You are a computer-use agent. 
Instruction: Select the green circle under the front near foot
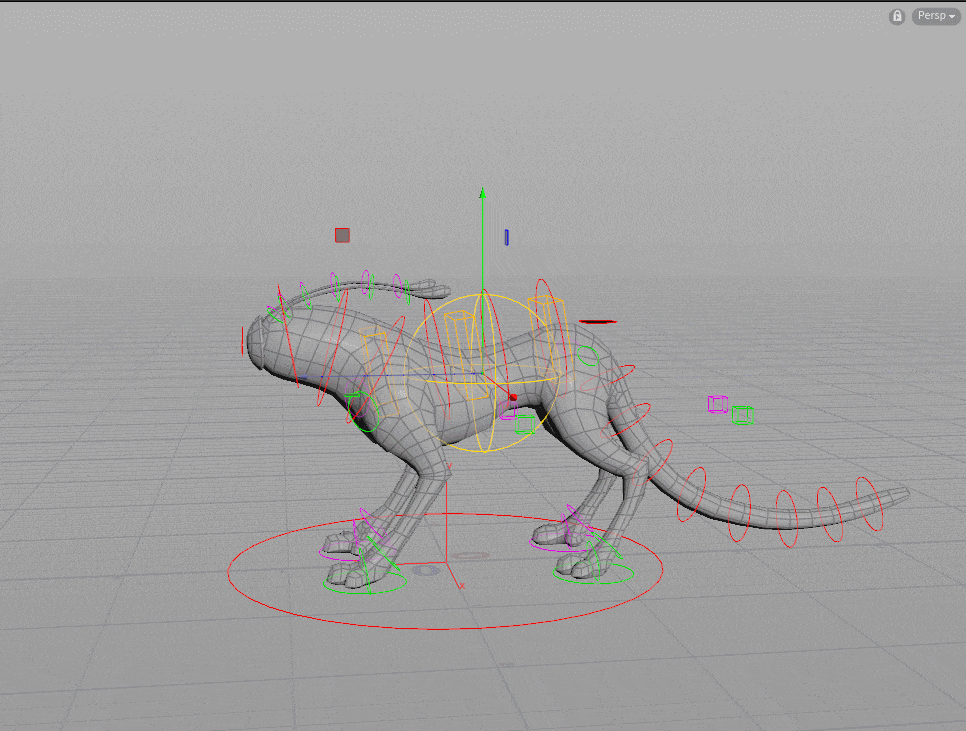click(365, 582)
